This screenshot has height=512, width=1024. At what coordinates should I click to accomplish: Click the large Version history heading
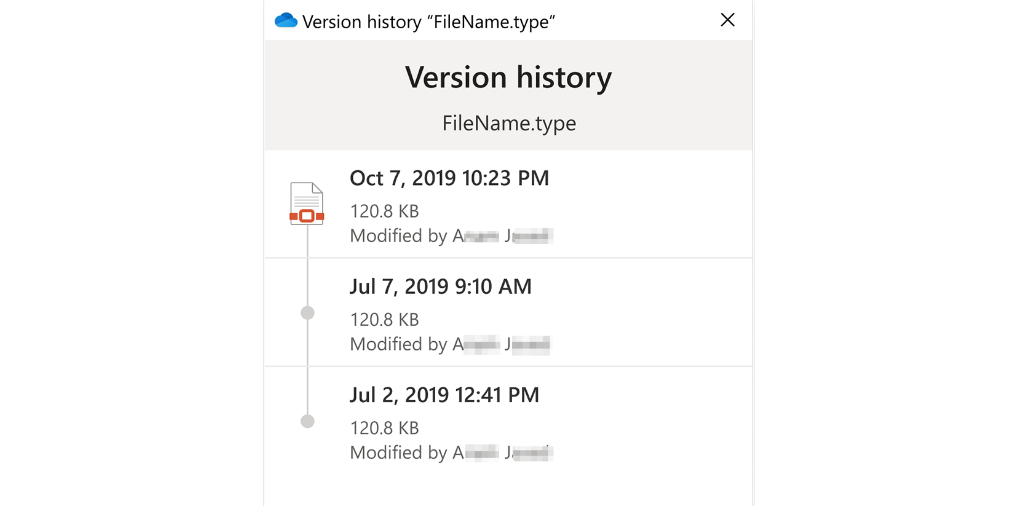(508, 78)
